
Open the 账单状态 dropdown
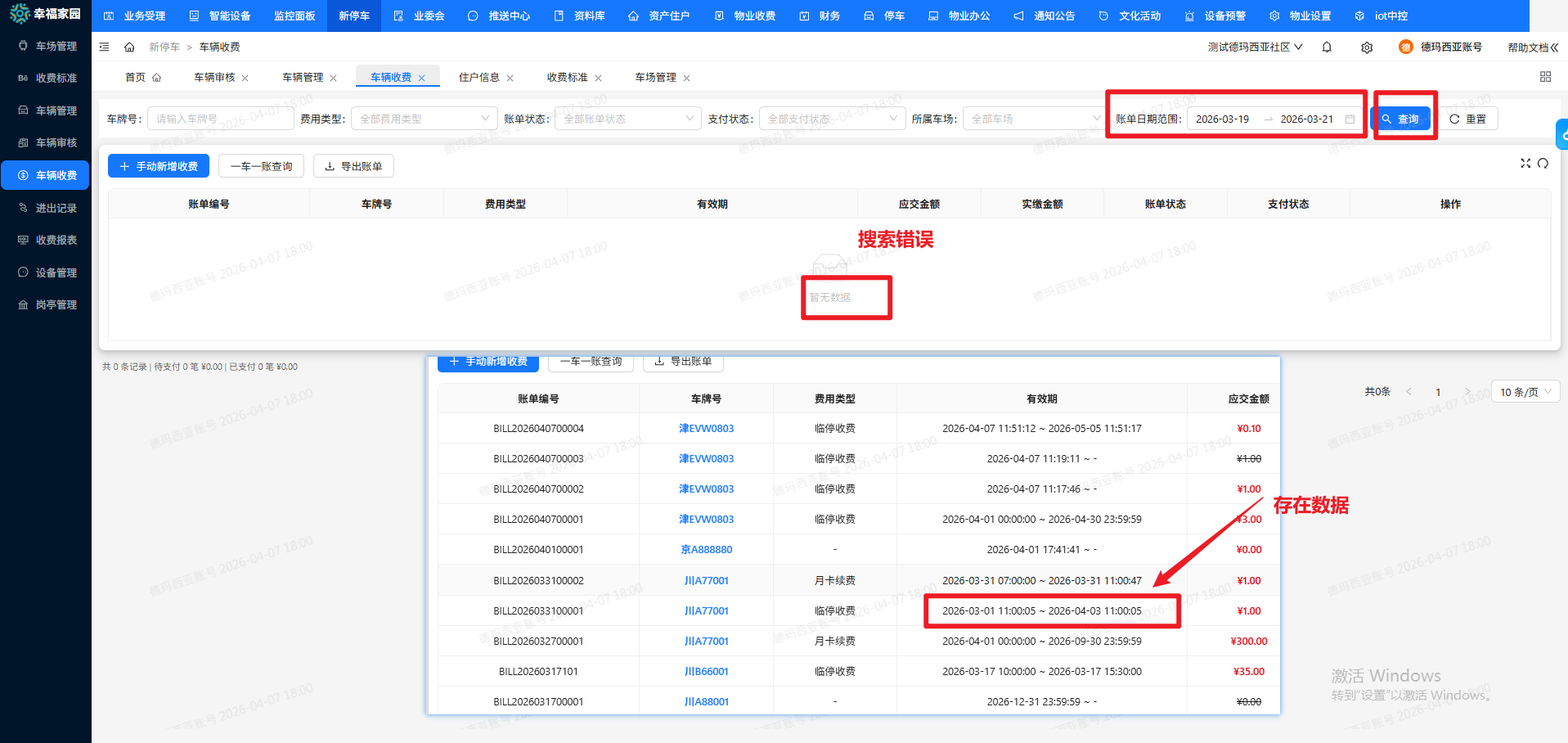click(x=627, y=119)
